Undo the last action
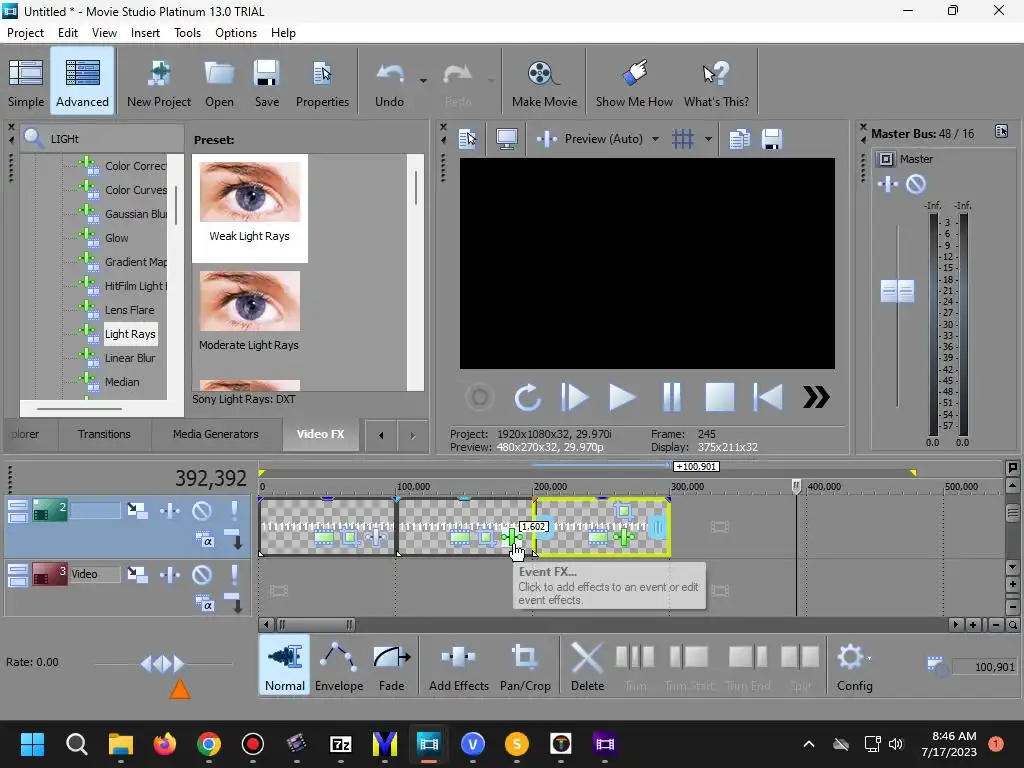The image size is (1024, 768). 389,82
